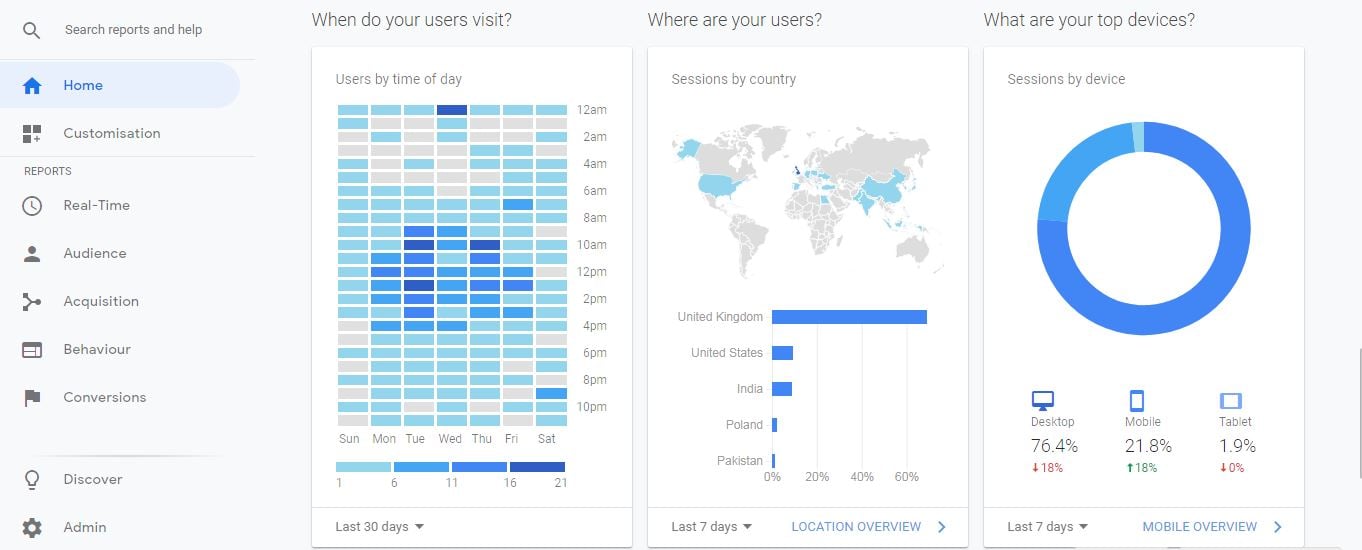Open the Mobile Overview link
The width and height of the screenshot is (1362, 550).
tap(1200, 527)
